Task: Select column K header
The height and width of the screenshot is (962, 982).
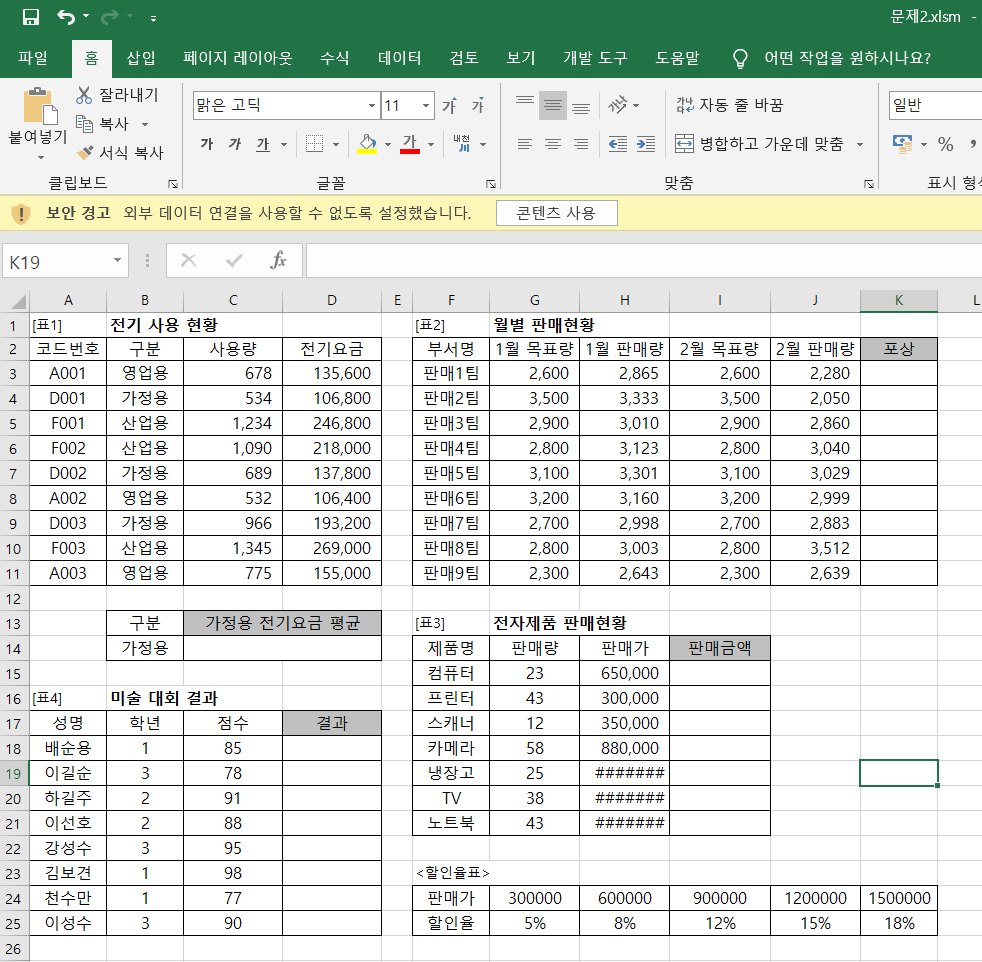Action: [899, 301]
